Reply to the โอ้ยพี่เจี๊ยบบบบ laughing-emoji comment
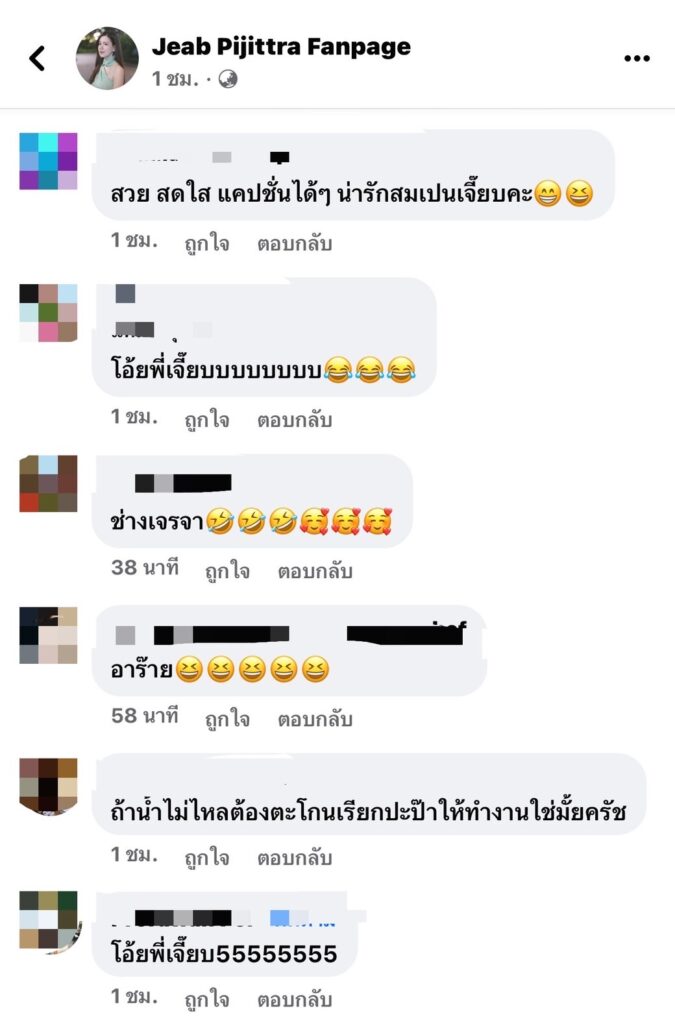This screenshot has width=675, height=1024. click(294, 419)
